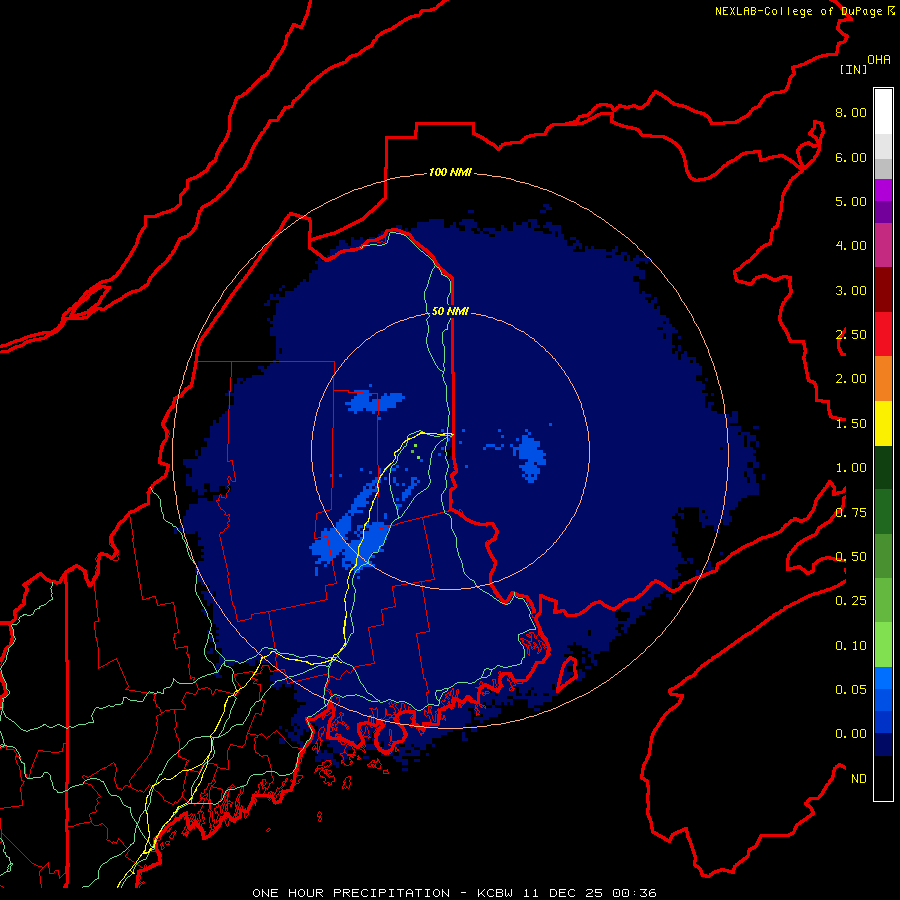The image size is (900, 900).
Task: Click the 4.00 legend value
Action: click(x=851, y=246)
